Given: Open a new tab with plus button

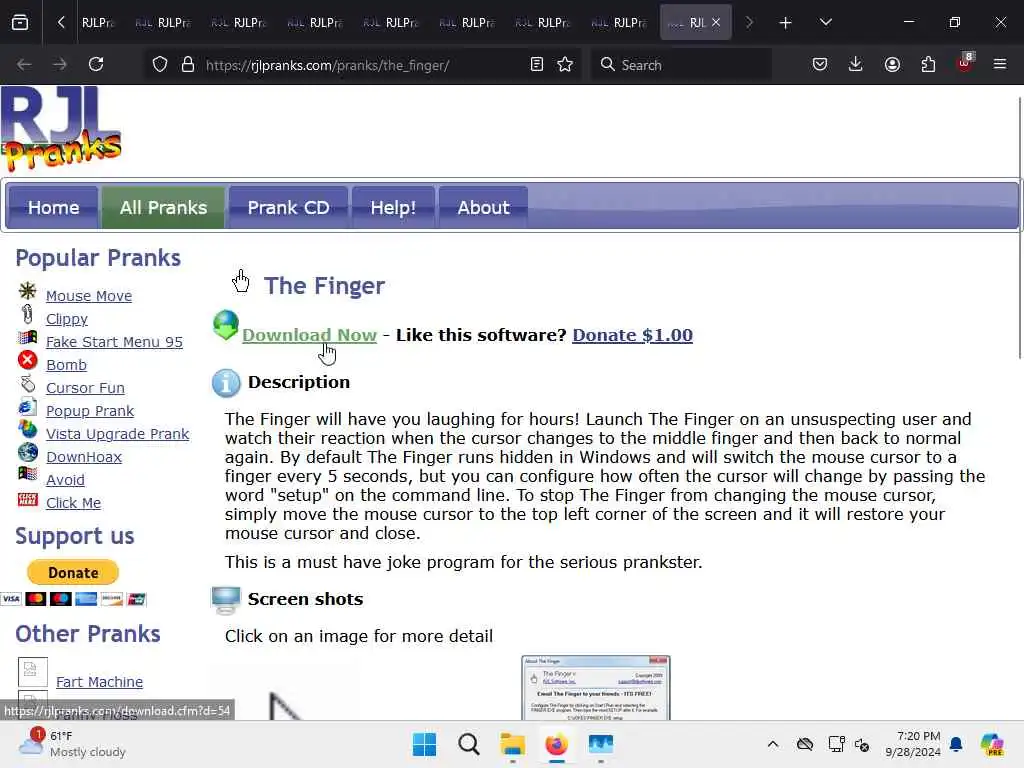Looking at the screenshot, I should (786, 23).
